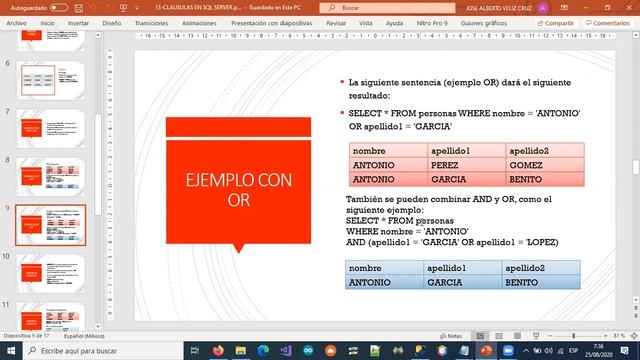Select slide 6 thumbnail
Image resolution: width=640 pixels, height=360 pixels.
click(x=51, y=80)
